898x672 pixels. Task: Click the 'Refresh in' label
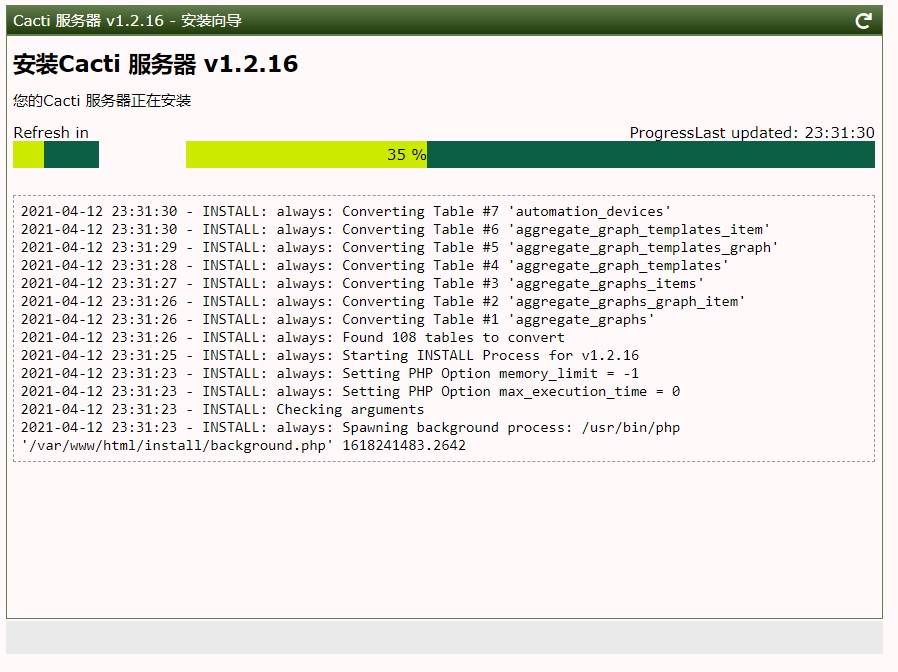(51, 133)
